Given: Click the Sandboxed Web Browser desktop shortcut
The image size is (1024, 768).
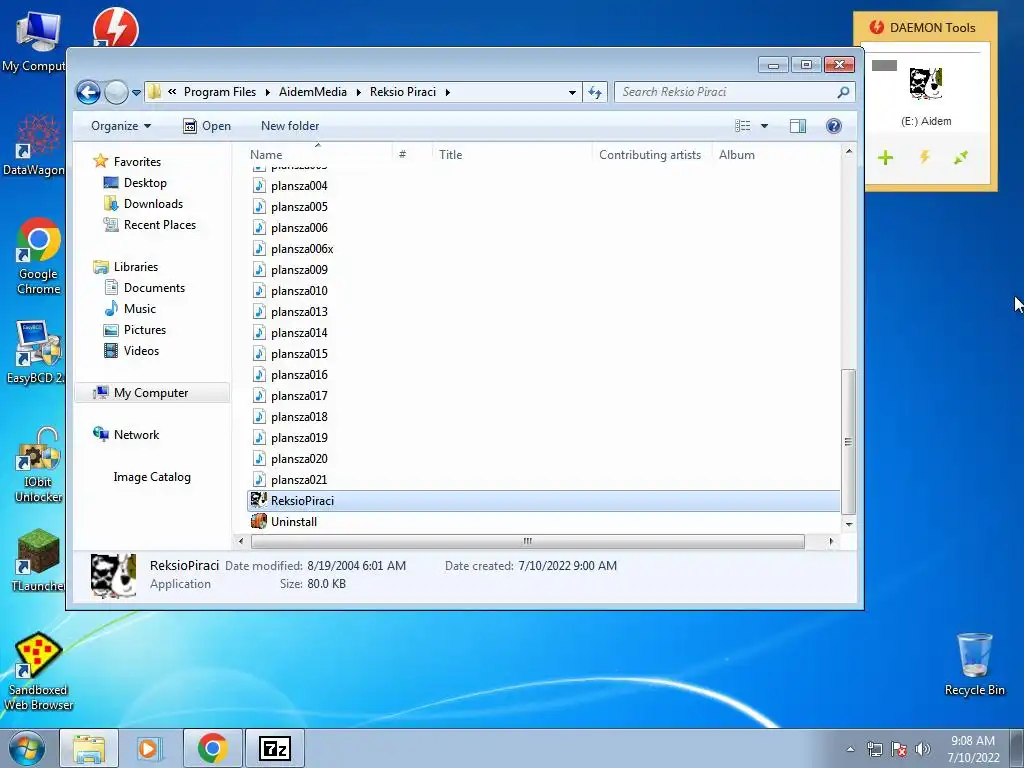Looking at the screenshot, I should point(39,671).
